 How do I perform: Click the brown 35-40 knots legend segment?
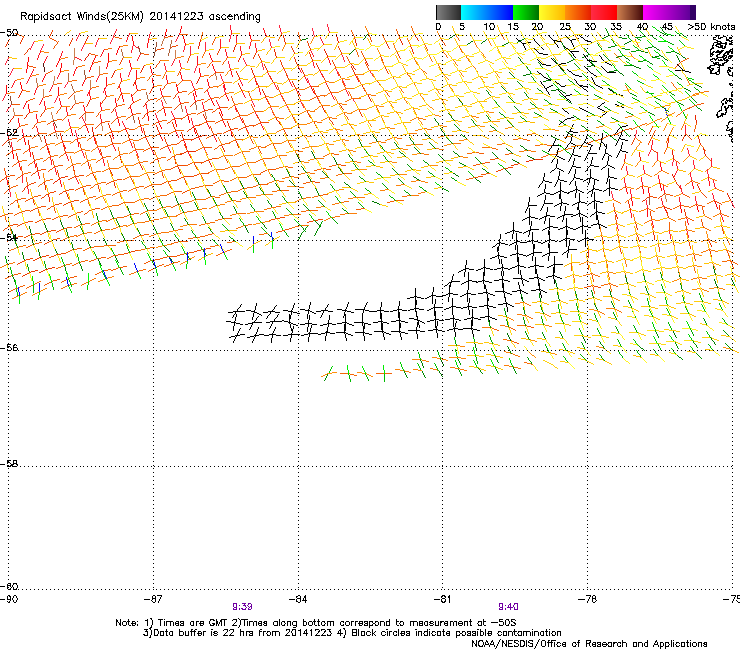click(630, 12)
